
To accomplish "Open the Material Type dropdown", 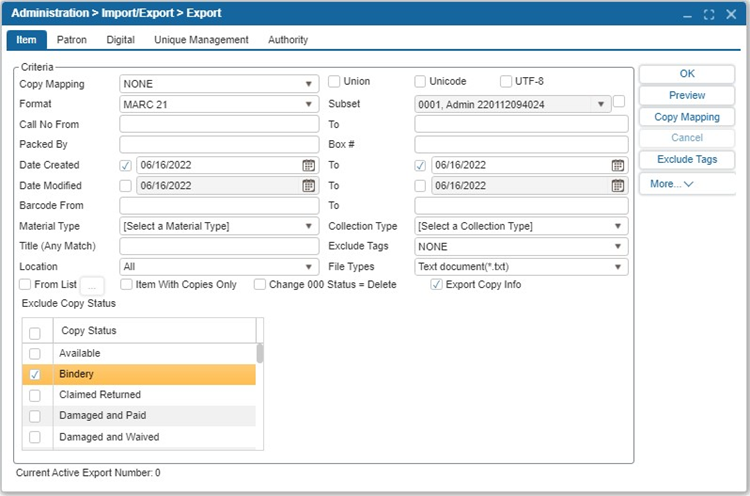I will 219,226.
